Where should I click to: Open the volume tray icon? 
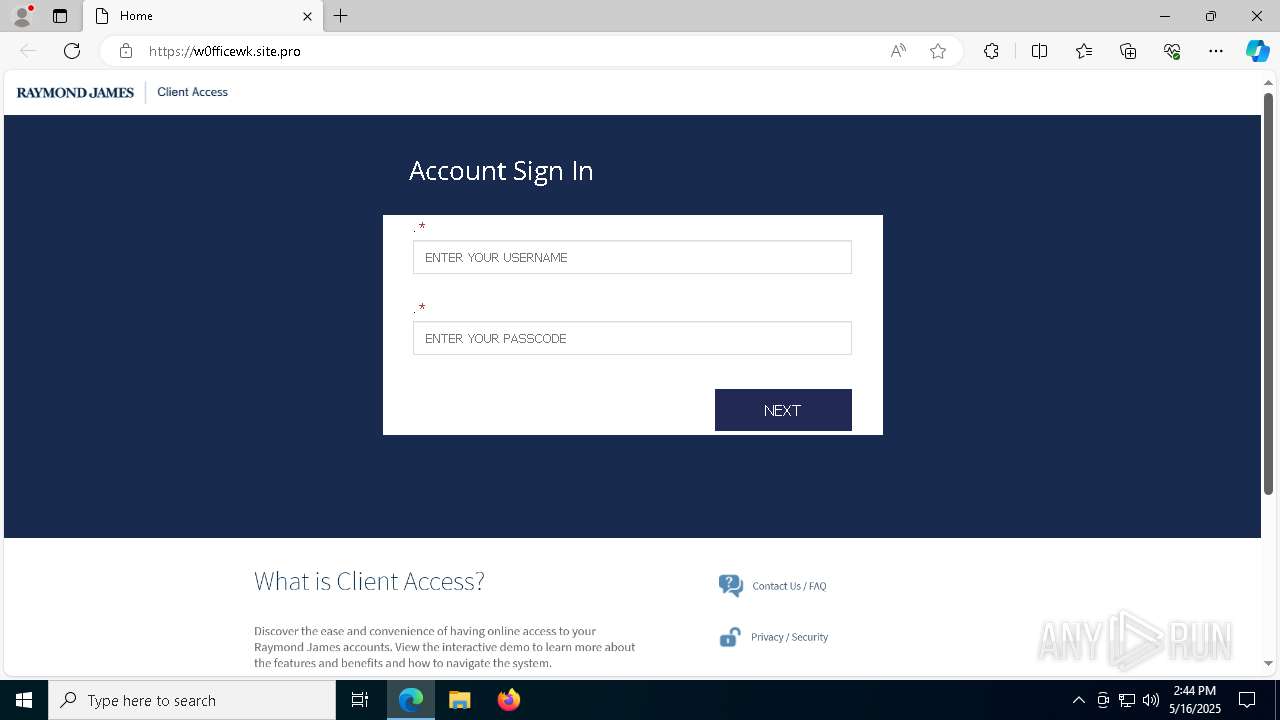click(x=1151, y=700)
